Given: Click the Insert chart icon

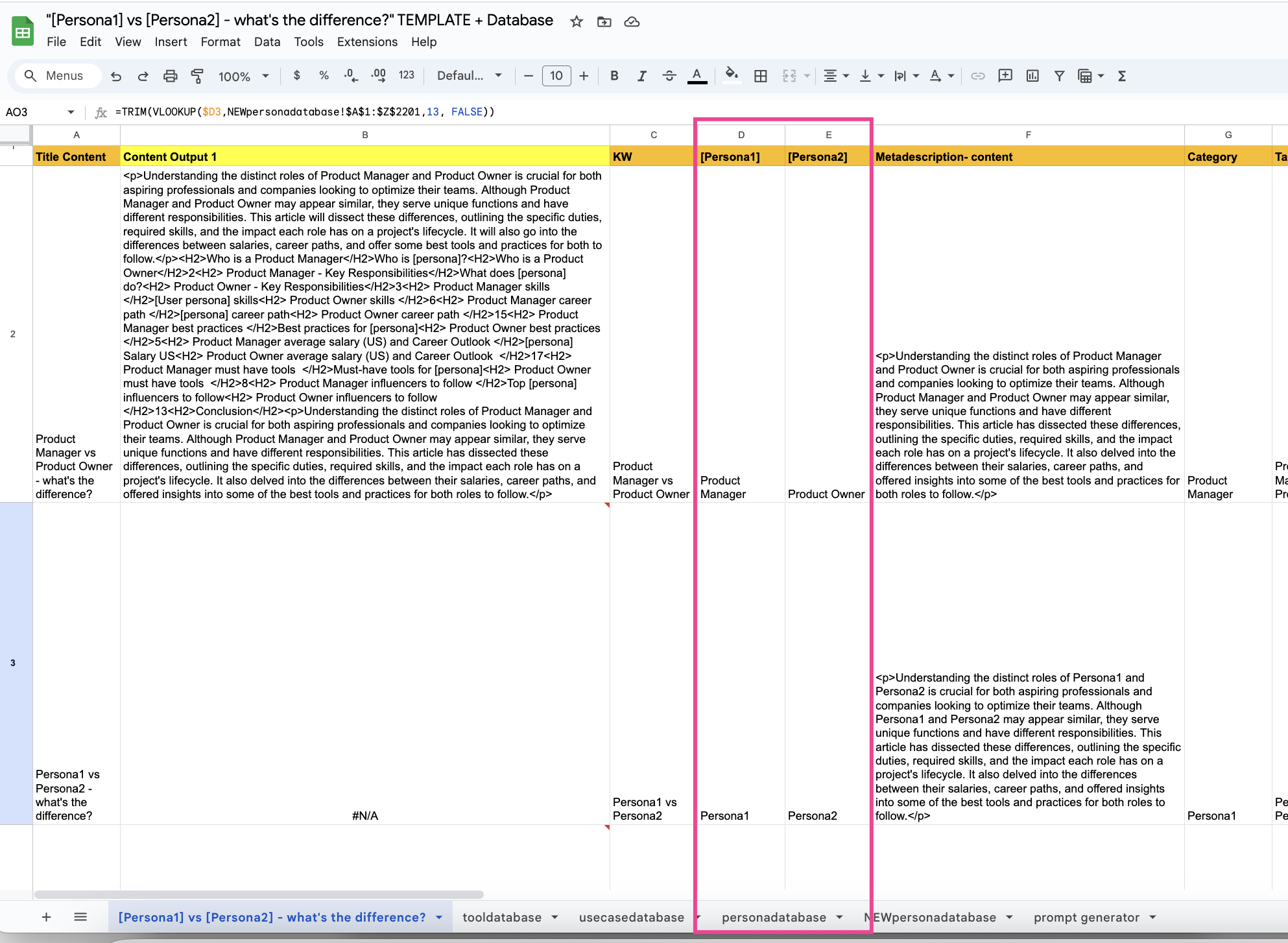Looking at the screenshot, I should [1032, 77].
